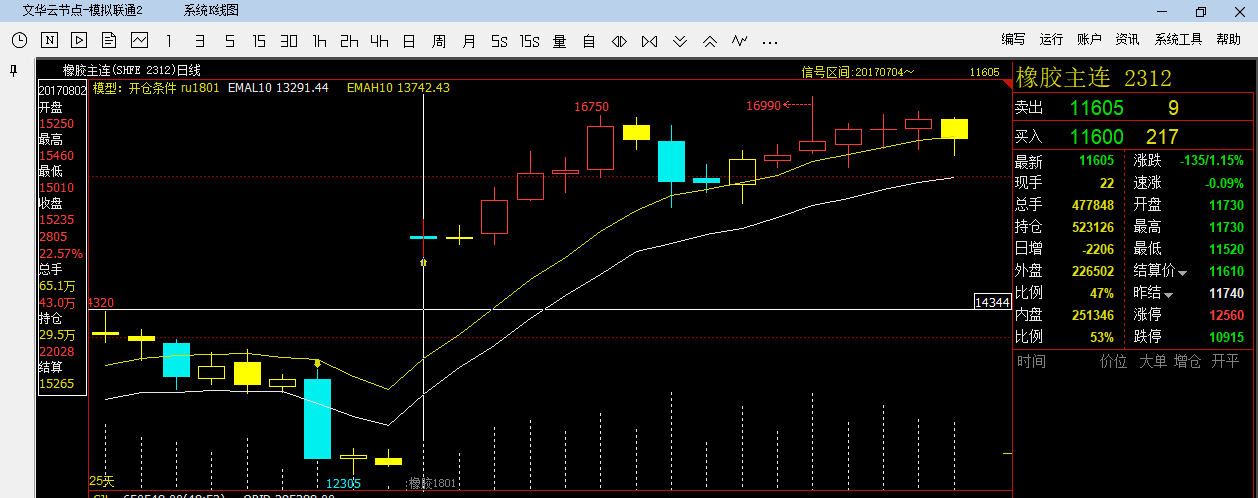Click the 模型: 开仓条件 ru1801 label

click(x=155, y=88)
